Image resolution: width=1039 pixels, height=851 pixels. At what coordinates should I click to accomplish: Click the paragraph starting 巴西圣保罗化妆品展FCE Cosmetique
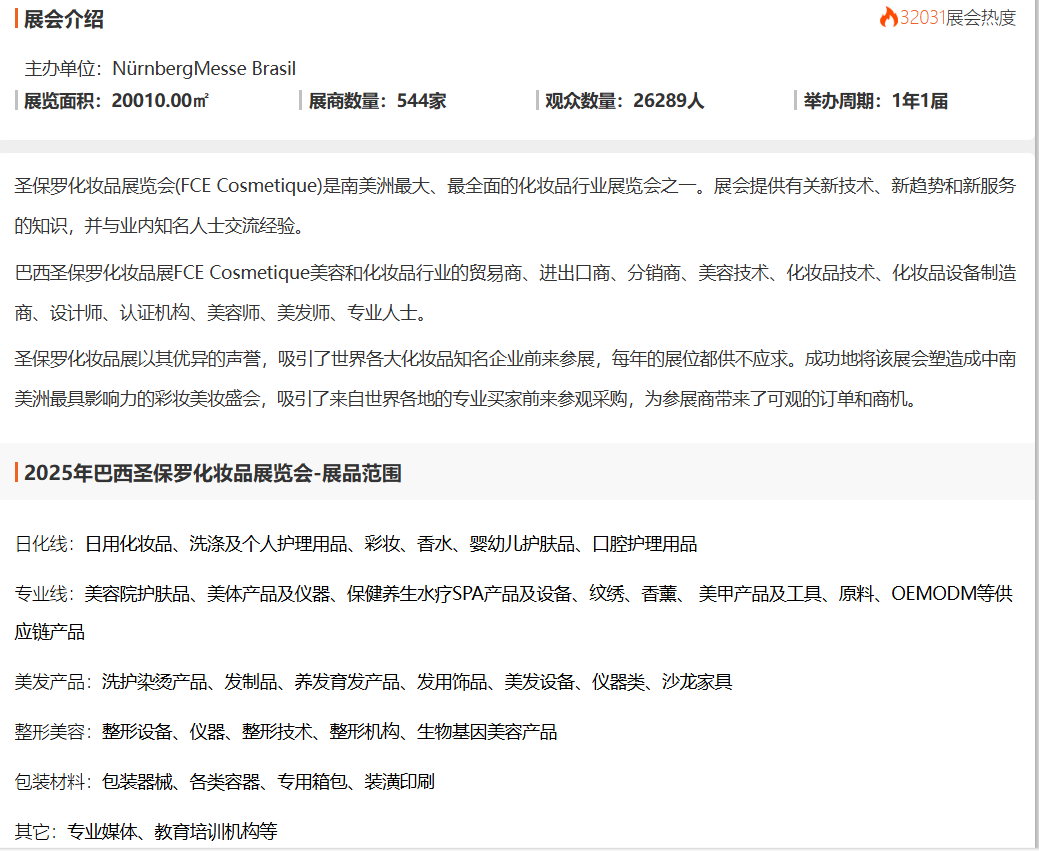click(x=516, y=292)
